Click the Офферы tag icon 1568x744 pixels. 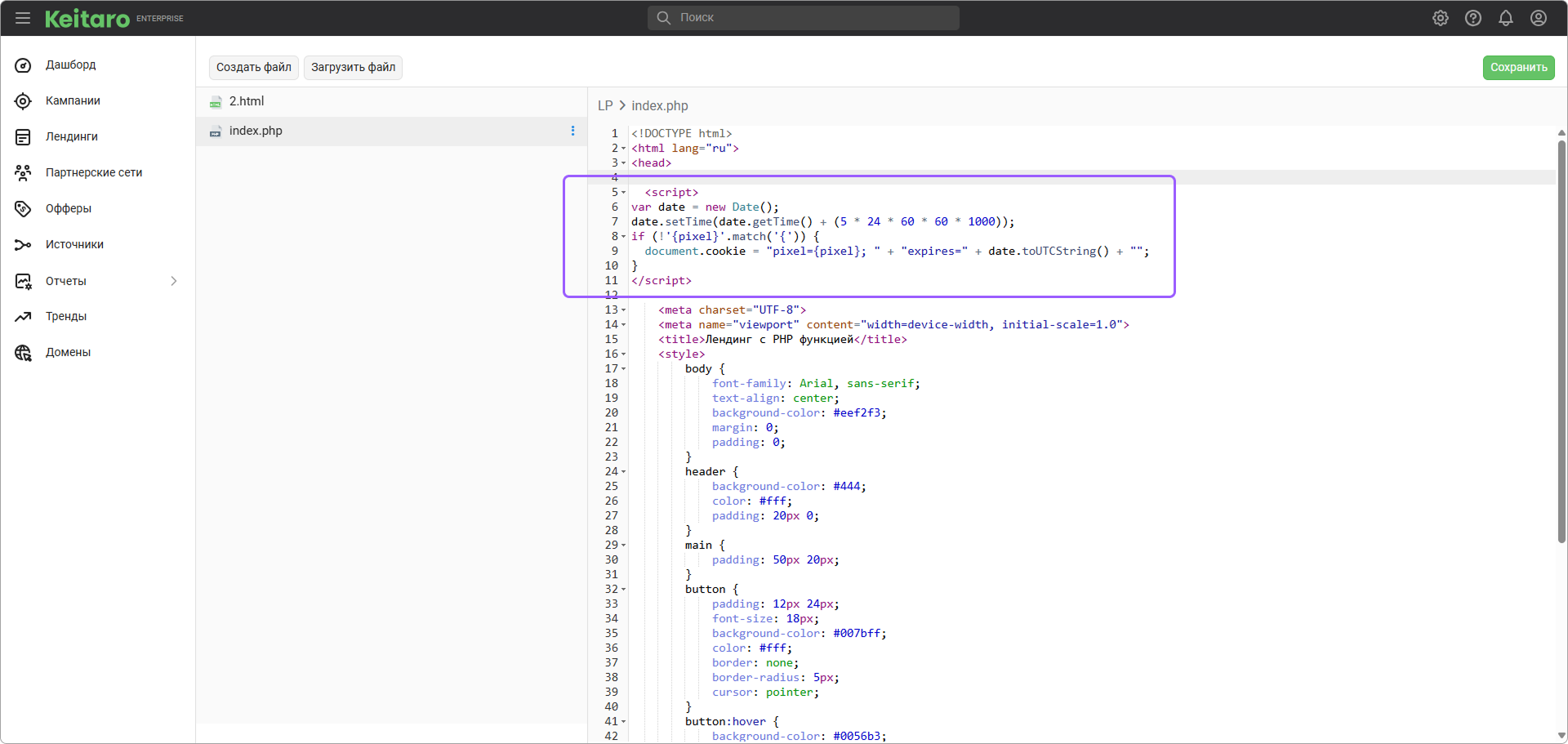[23, 209]
